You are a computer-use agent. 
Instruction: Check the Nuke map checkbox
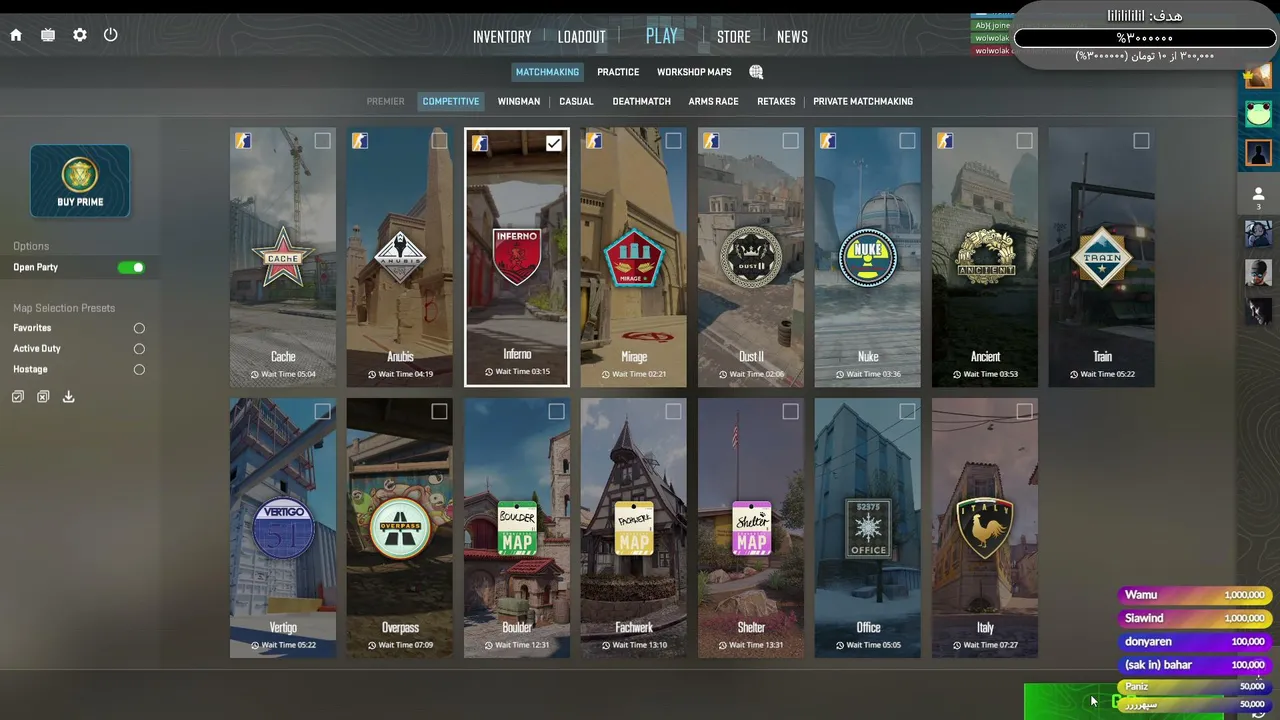[x=907, y=141]
